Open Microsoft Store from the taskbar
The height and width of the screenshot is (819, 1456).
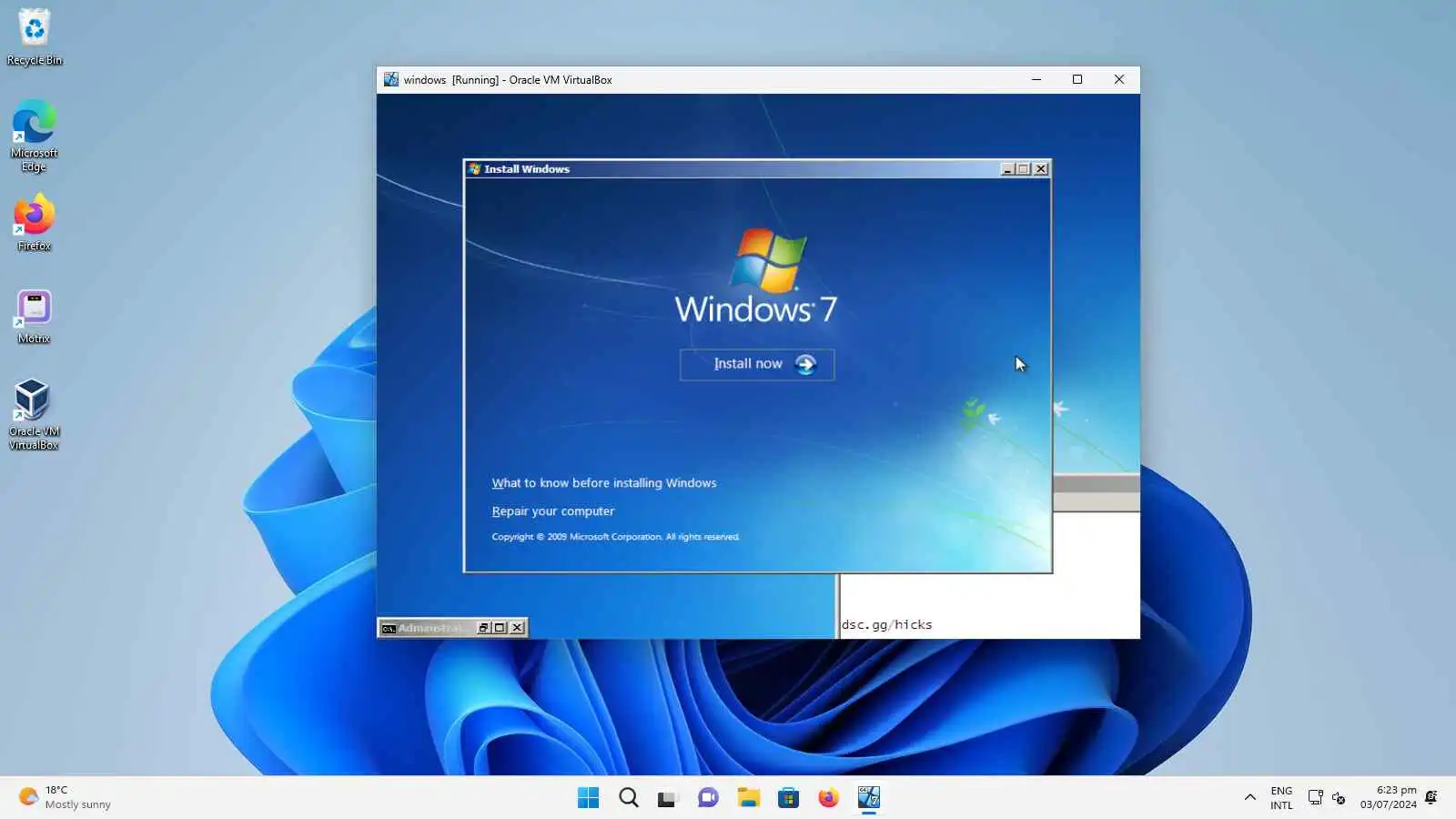click(x=788, y=798)
